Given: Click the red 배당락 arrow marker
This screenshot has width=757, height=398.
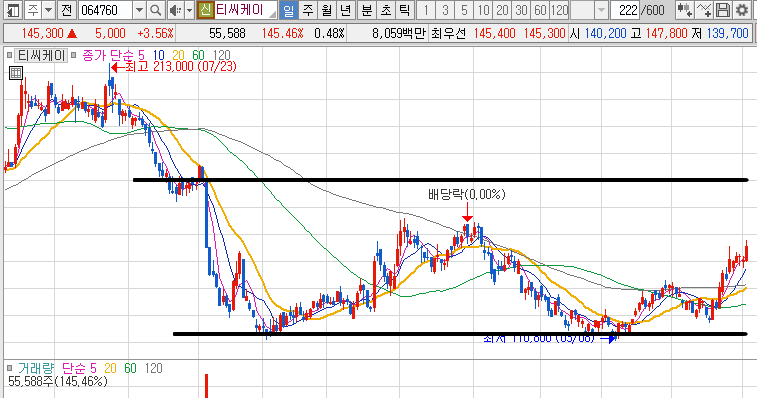Looking at the screenshot, I should pyautogui.click(x=467, y=212).
